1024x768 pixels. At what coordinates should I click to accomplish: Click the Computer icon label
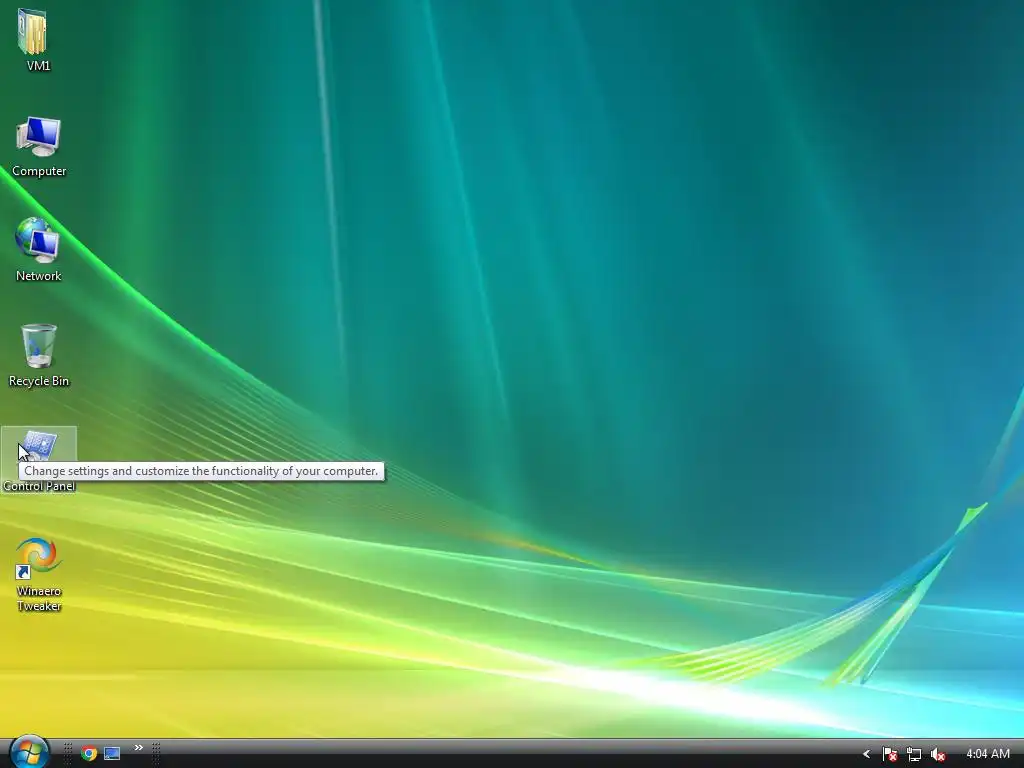pyautogui.click(x=39, y=170)
